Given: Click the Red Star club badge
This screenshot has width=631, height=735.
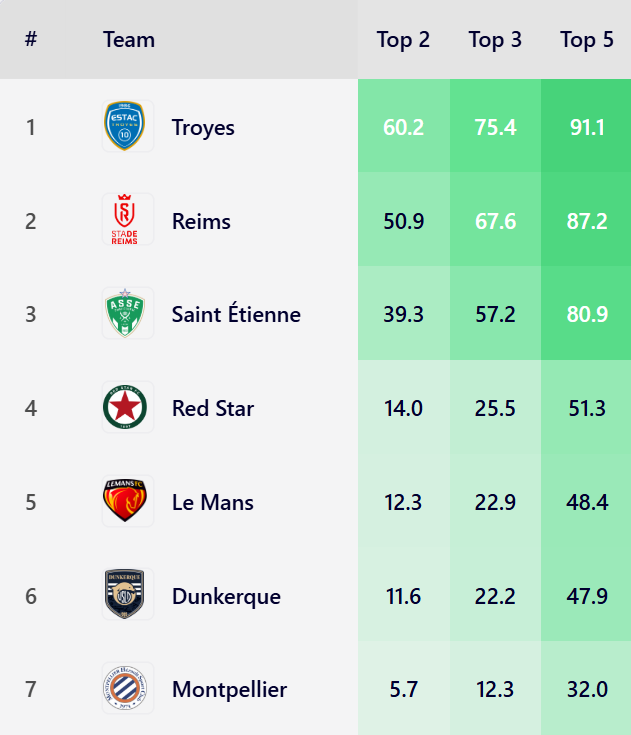Looking at the screenshot, I should click(128, 408).
